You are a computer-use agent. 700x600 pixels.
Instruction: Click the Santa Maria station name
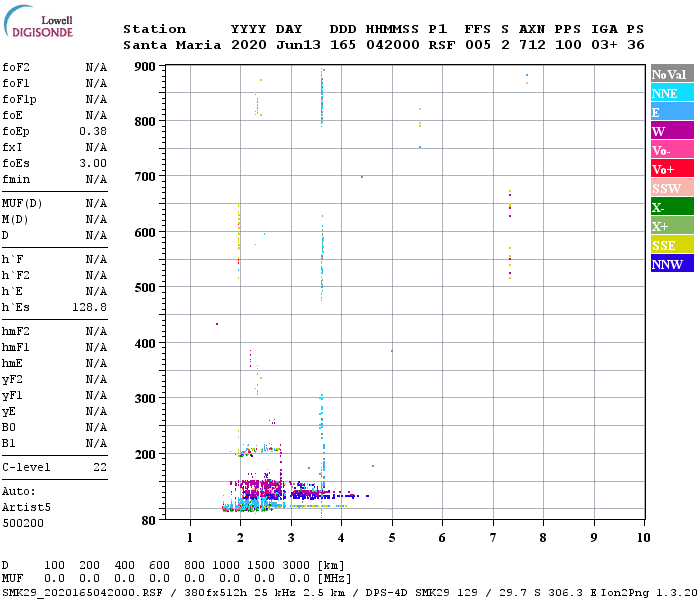coord(172,45)
